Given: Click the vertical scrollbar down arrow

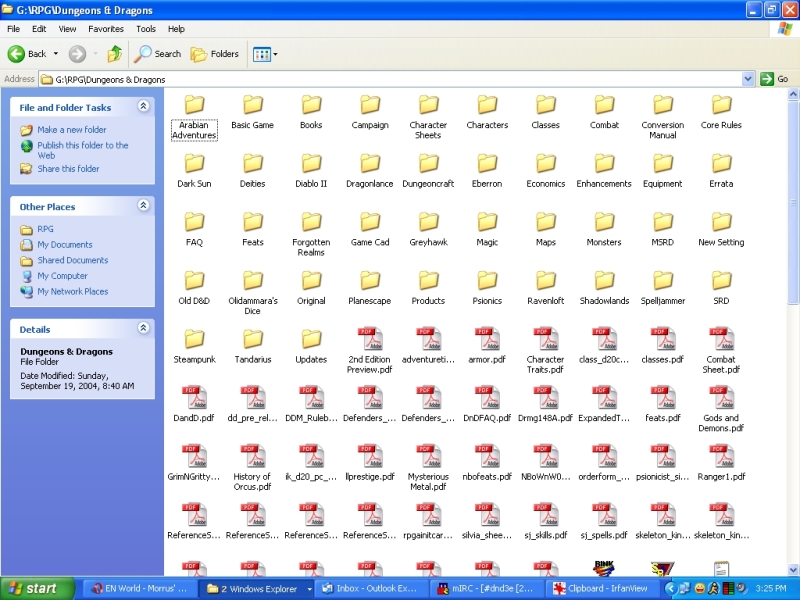Looking at the screenshot, I should tap(793, 569).
